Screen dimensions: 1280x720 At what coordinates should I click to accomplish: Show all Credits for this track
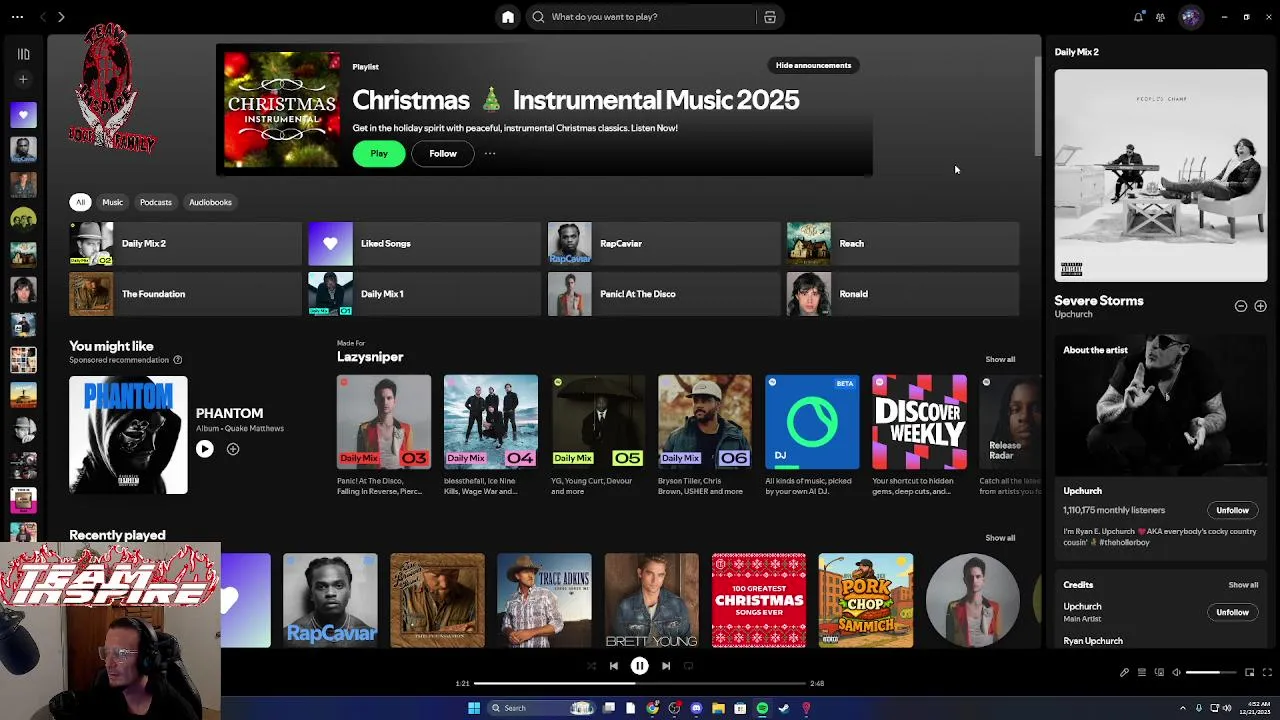pos(1243,585)
